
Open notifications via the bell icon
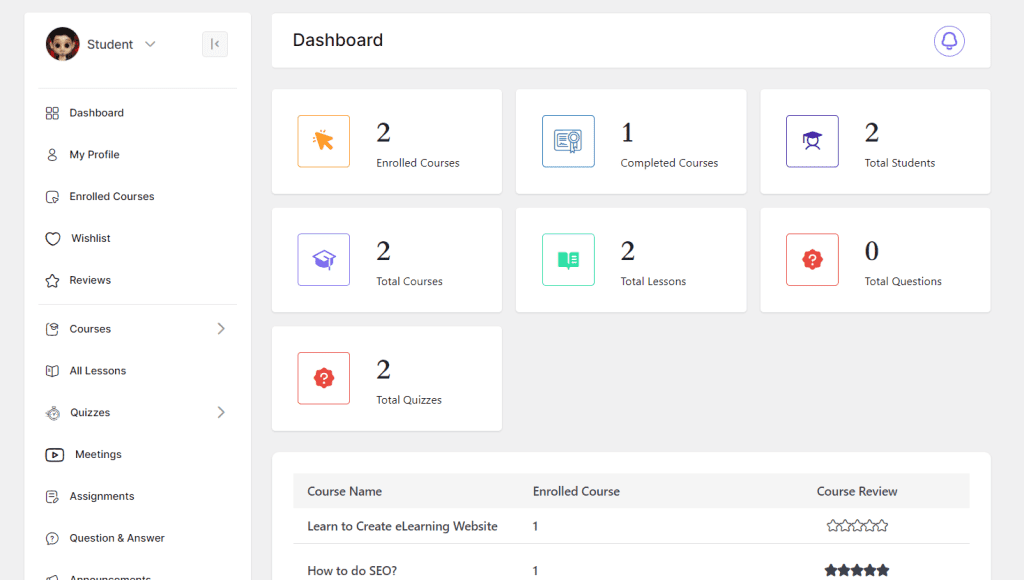[948, 41]
